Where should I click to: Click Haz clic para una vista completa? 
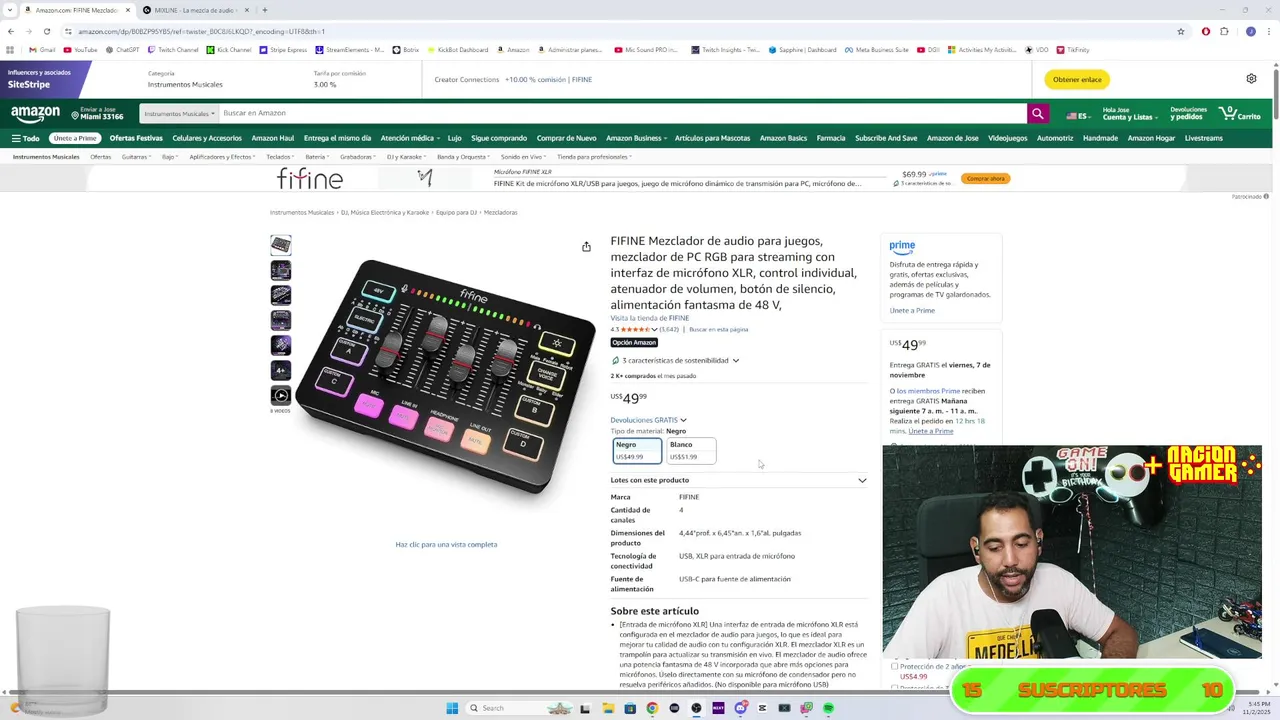tap(446, 544)
